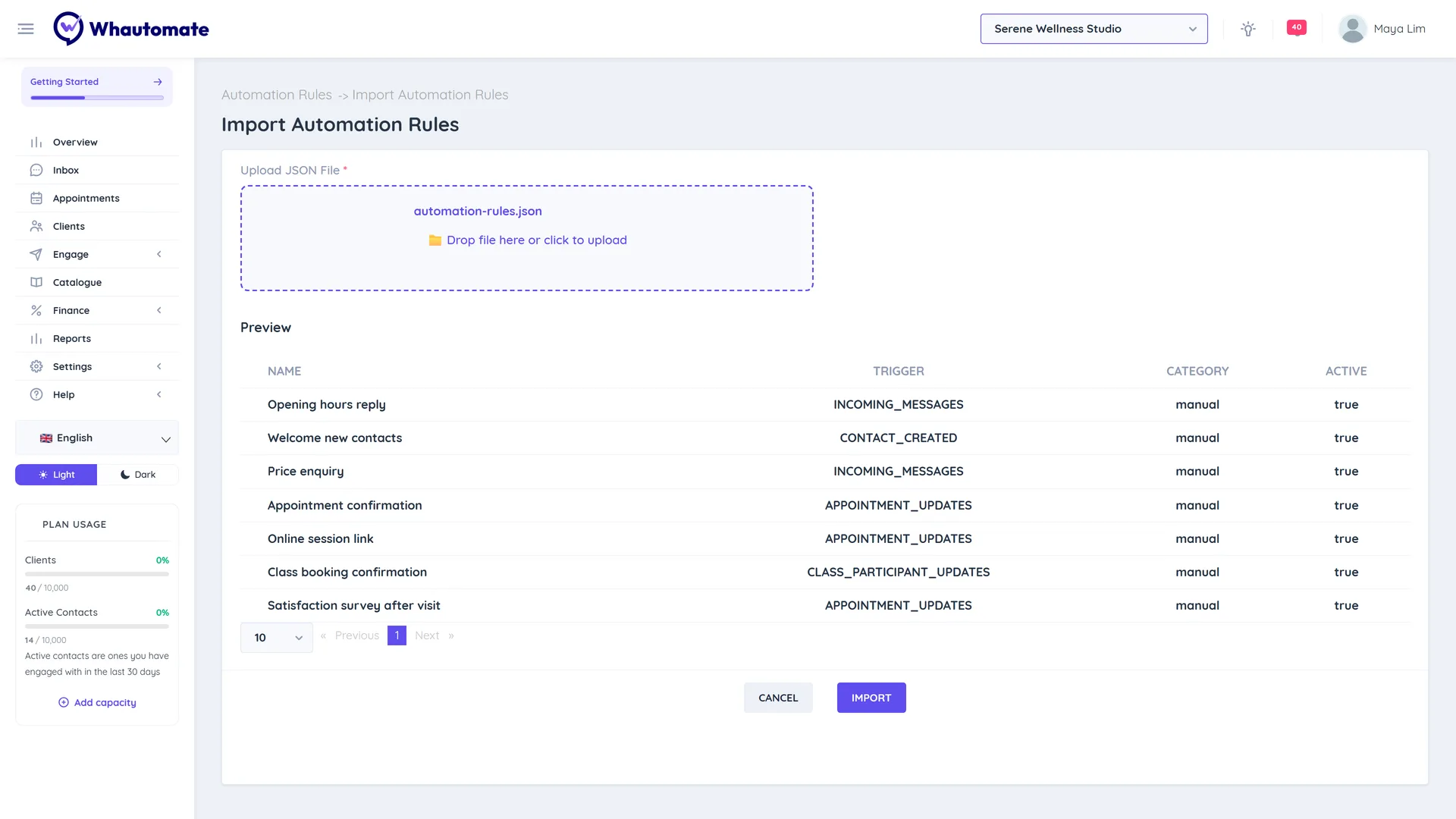The image size is (1456, 819).
Task: Click the Getting Started progress bar
Action: (x=97, y=98)
